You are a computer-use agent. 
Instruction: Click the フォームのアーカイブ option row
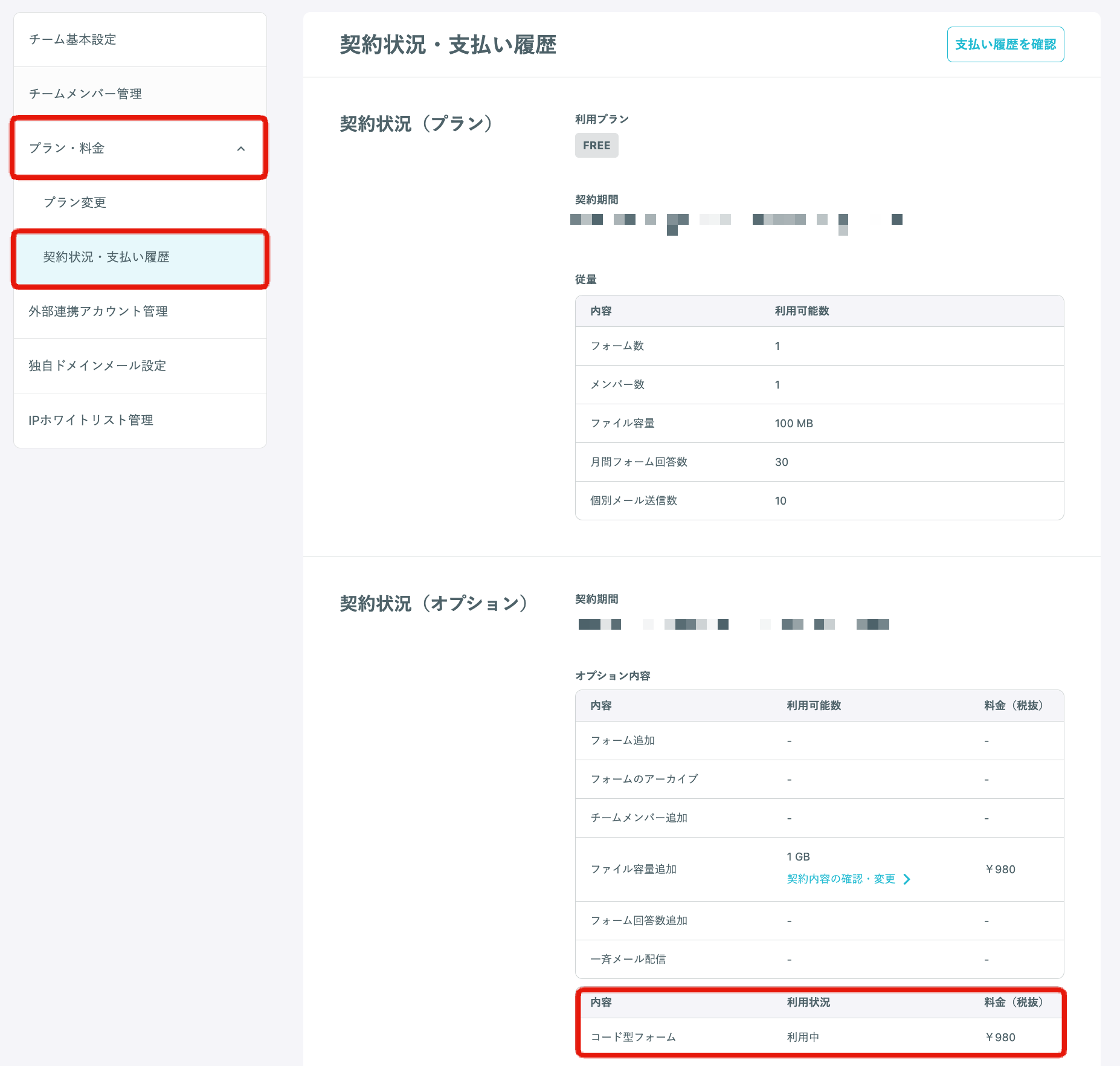point(644,780)
